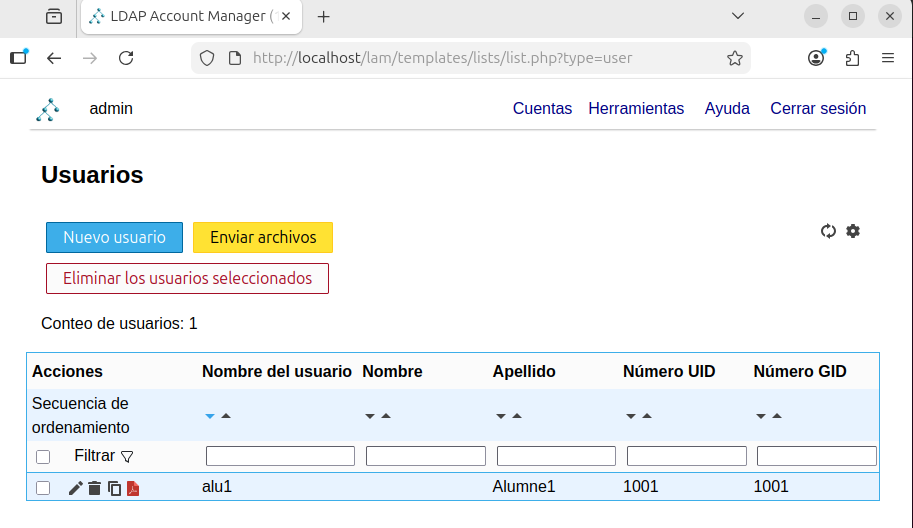
Task: Click Eliminar los usuarios seleccionados button
Action: click(187, 279)
